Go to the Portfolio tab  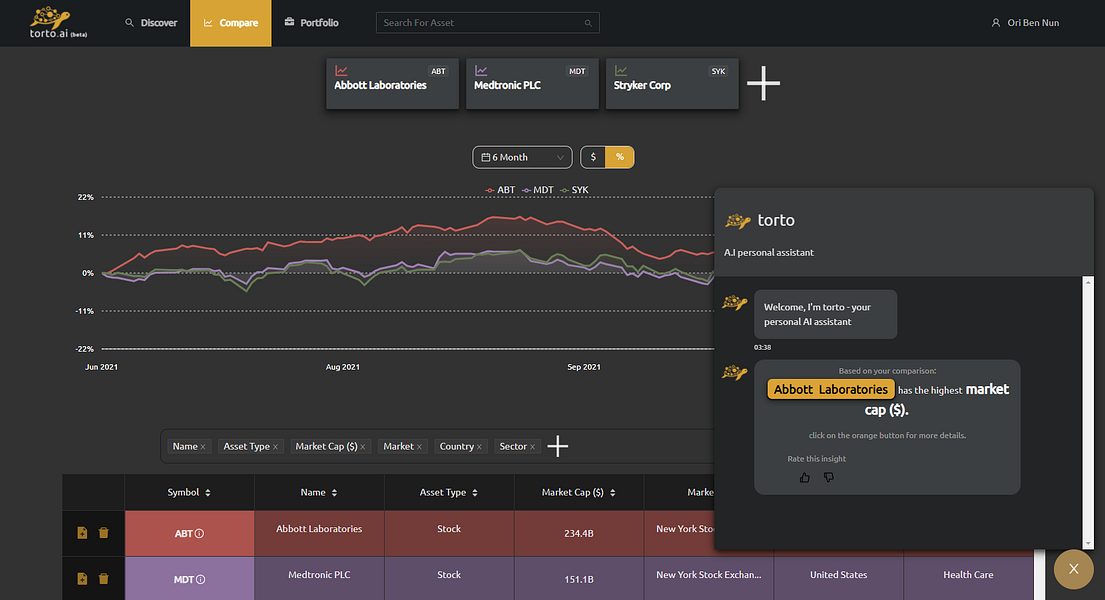pos(311,23)
